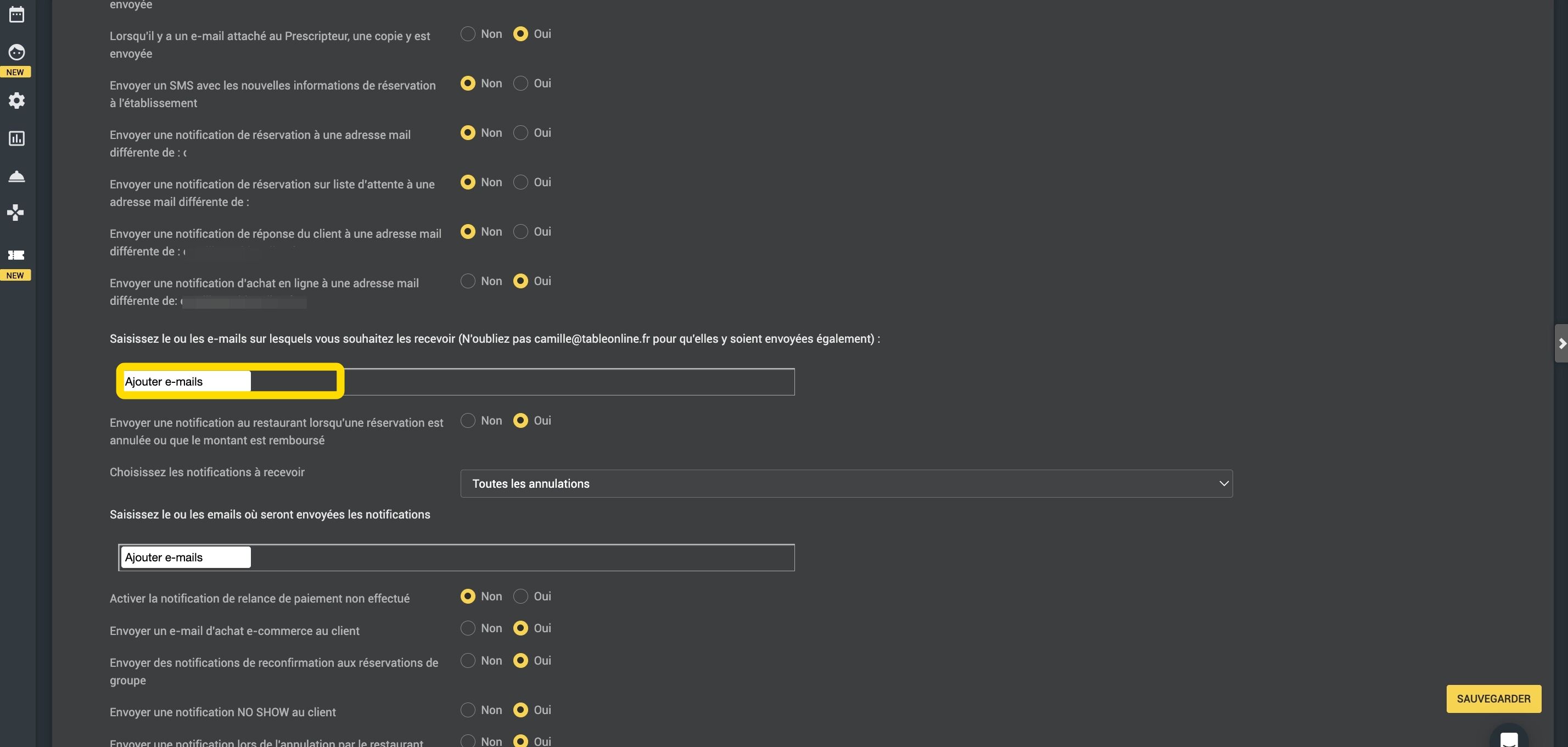The height and width of the screenshot is (747, 1568).
Task: Select Oui for SMS reservation info to establishment
Action: 520,83
